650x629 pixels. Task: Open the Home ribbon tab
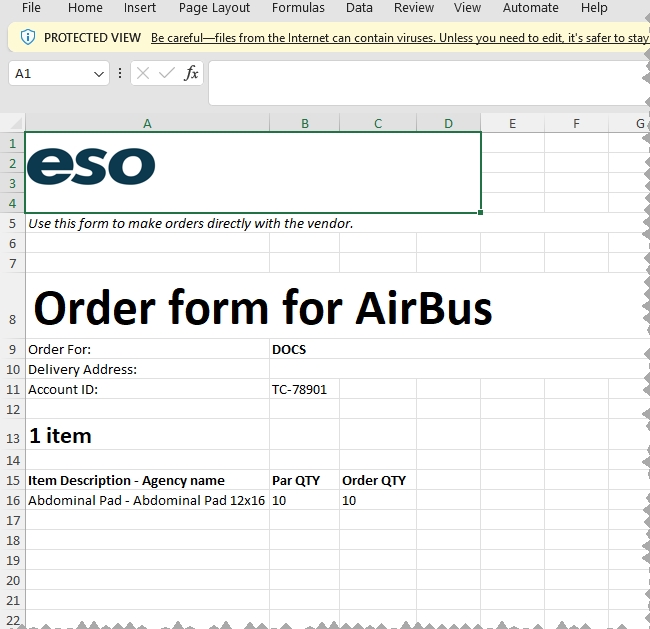click(x=85, y=7)
